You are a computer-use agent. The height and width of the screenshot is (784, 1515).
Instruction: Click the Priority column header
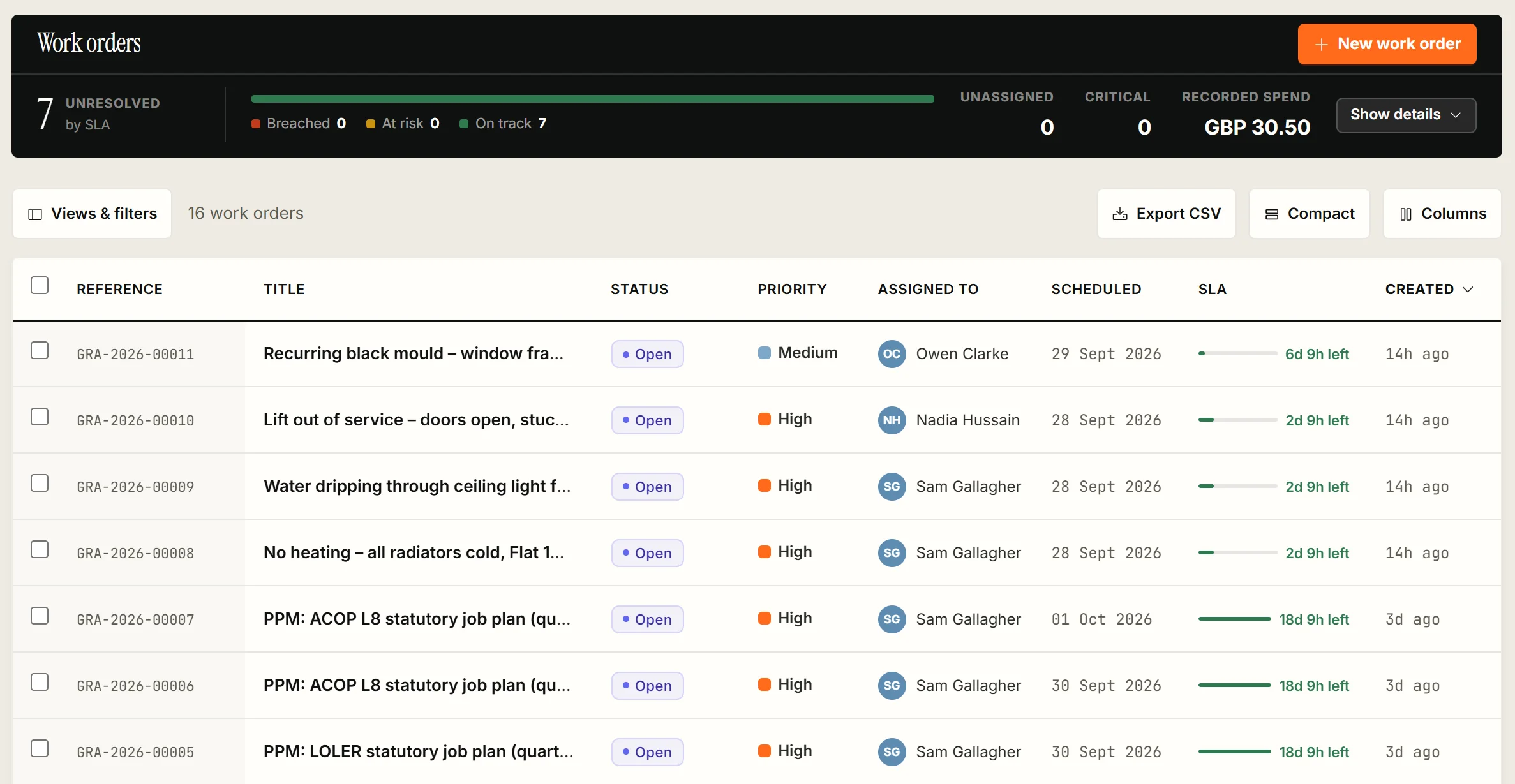click(792, 290)
